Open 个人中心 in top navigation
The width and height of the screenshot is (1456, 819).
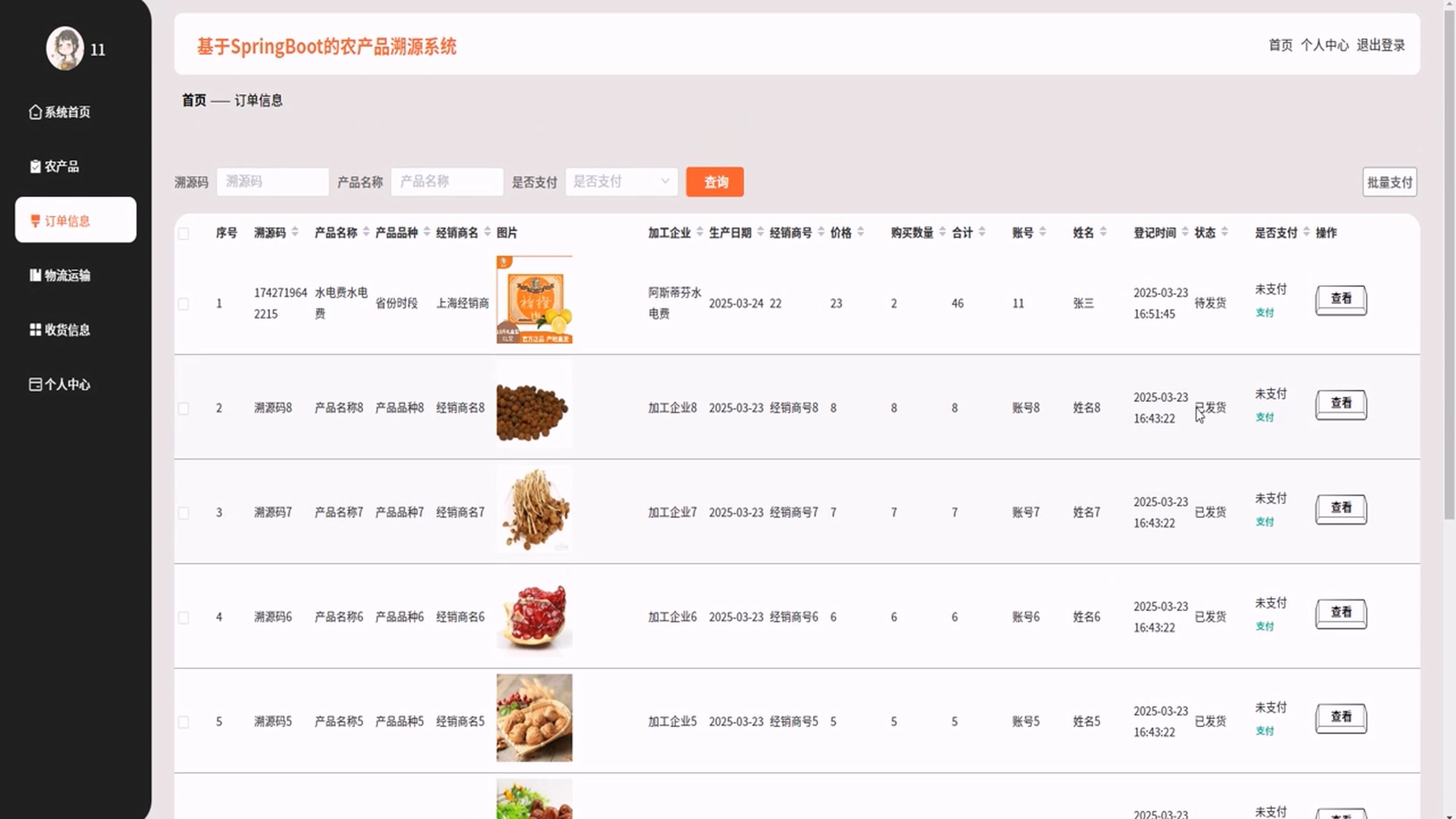pyautogui.click(x=1324, y=45)
